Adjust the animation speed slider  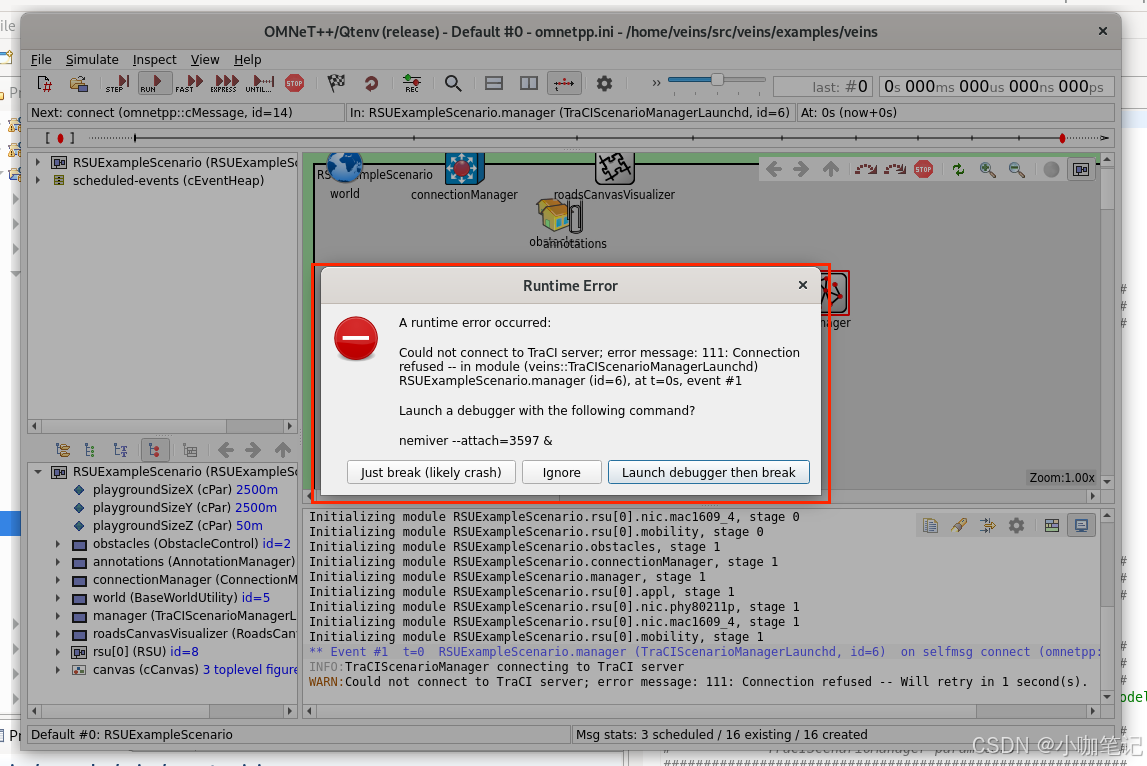click(x=717, y=79)
